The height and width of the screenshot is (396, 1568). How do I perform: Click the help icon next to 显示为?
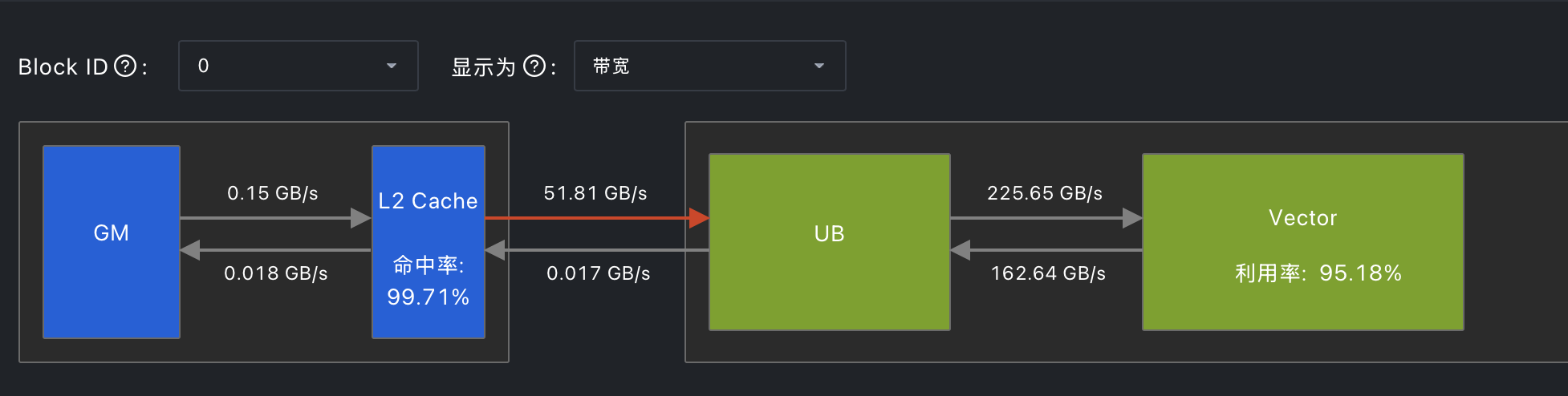tap(534, 66)
